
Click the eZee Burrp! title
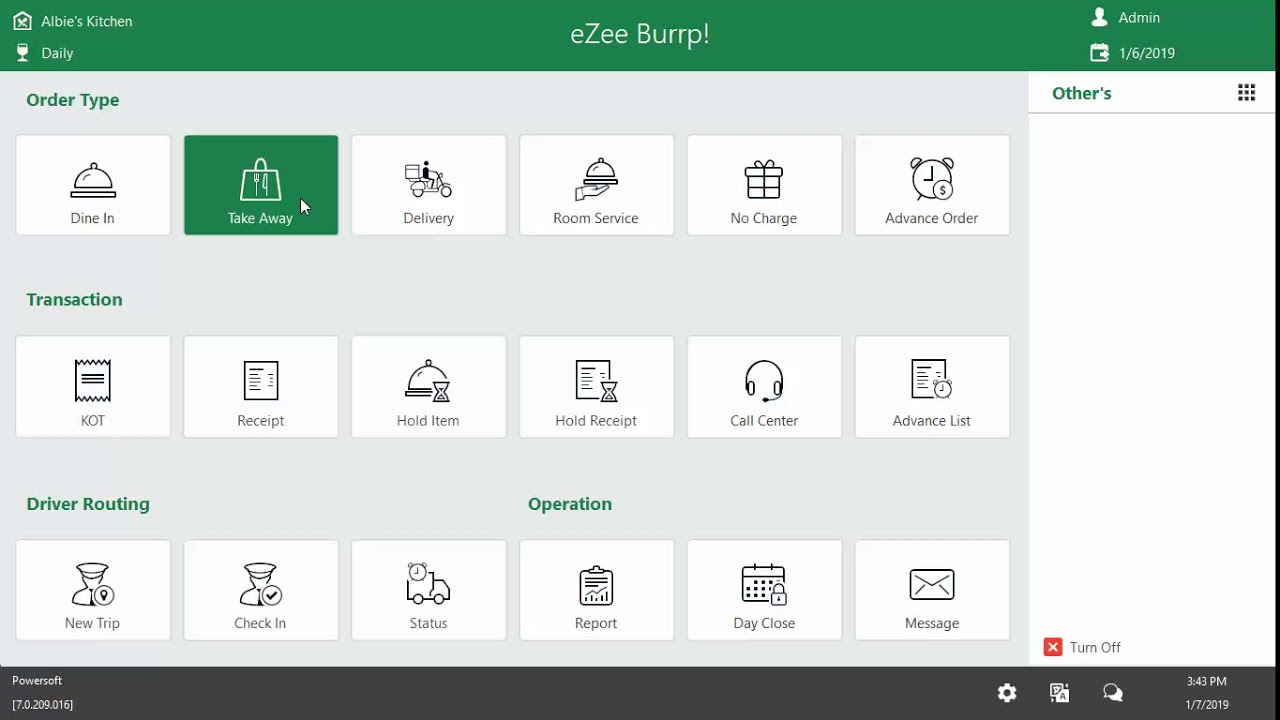click(x=640, y=34)
